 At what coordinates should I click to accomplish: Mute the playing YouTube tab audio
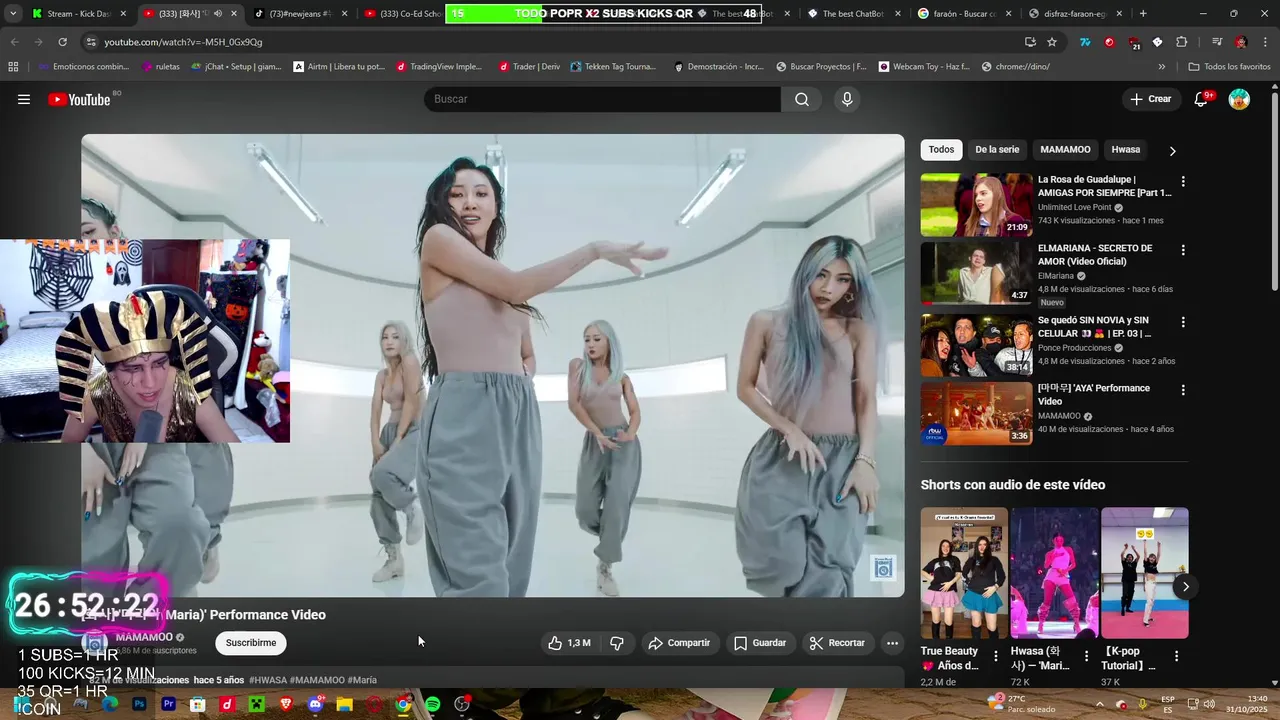pos(217,13)
